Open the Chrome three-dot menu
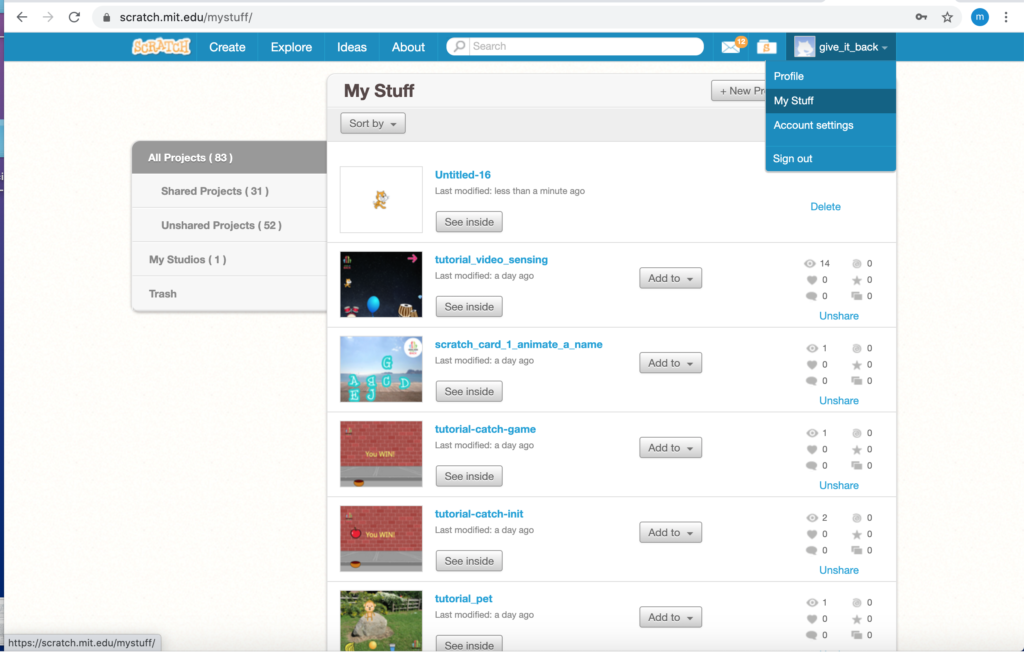1024x652 pixels. [1006, 17]
